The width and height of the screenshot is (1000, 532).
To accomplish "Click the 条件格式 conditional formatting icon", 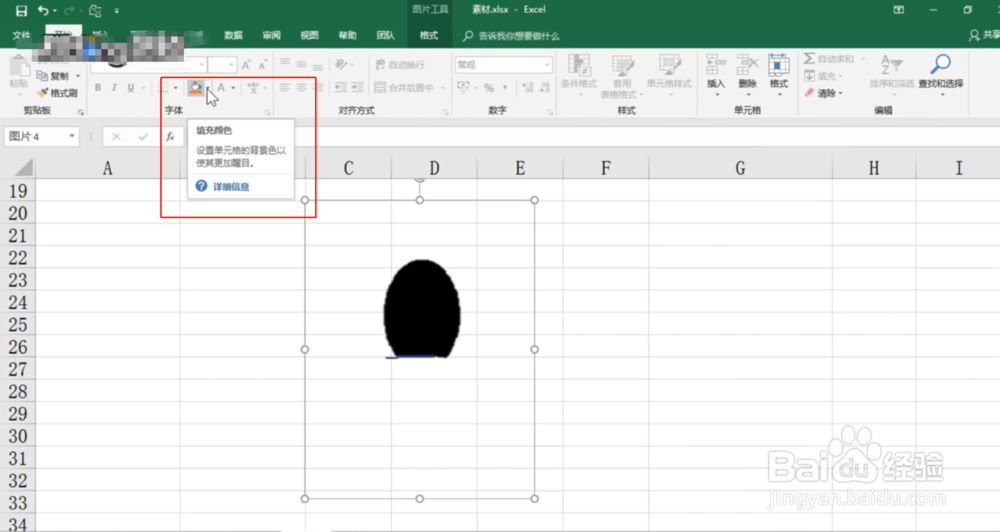I will coord(579,66).
